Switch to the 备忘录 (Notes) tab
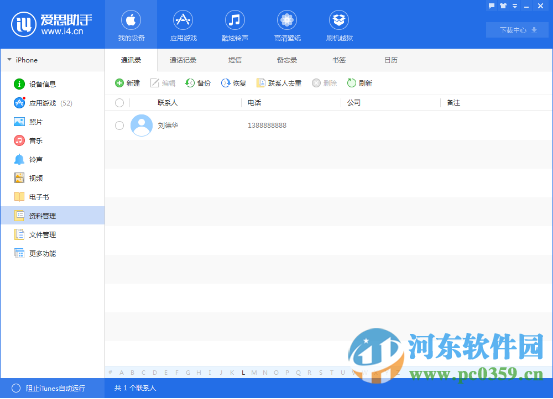The width and height of the screenshot is (553, 399). tap(287, 60)
